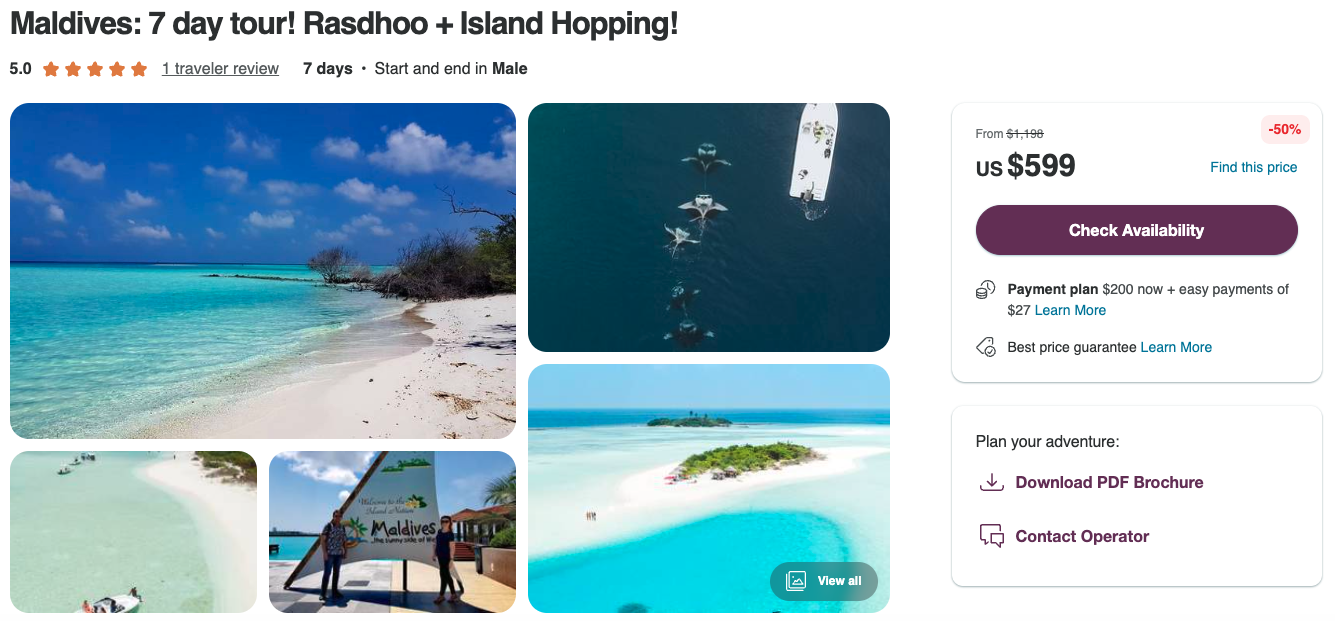Click the Check Availability button
This screenshot has width=1335, height=621.
[1136, 230]
